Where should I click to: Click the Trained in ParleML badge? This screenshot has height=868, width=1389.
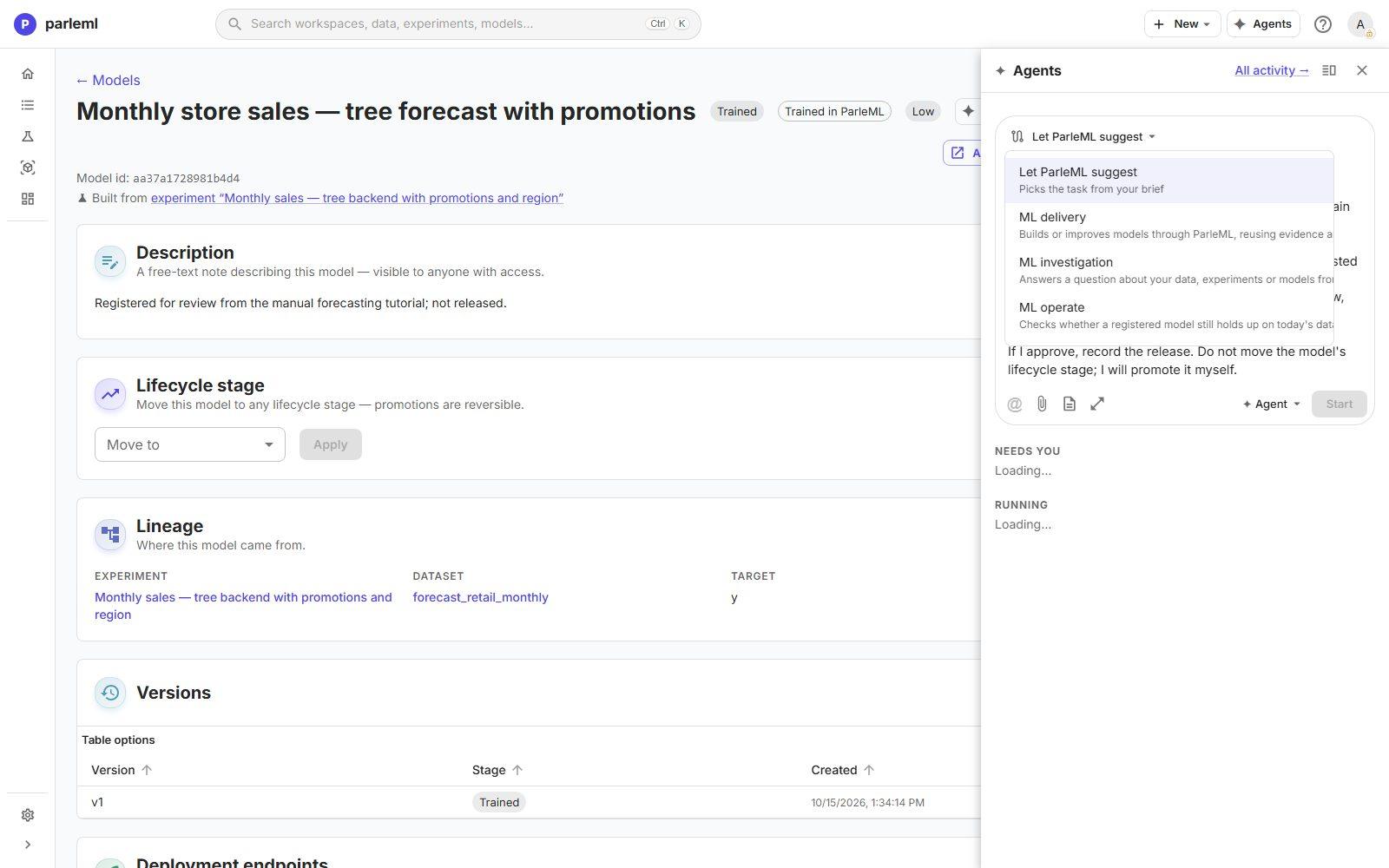coord(834,111)
